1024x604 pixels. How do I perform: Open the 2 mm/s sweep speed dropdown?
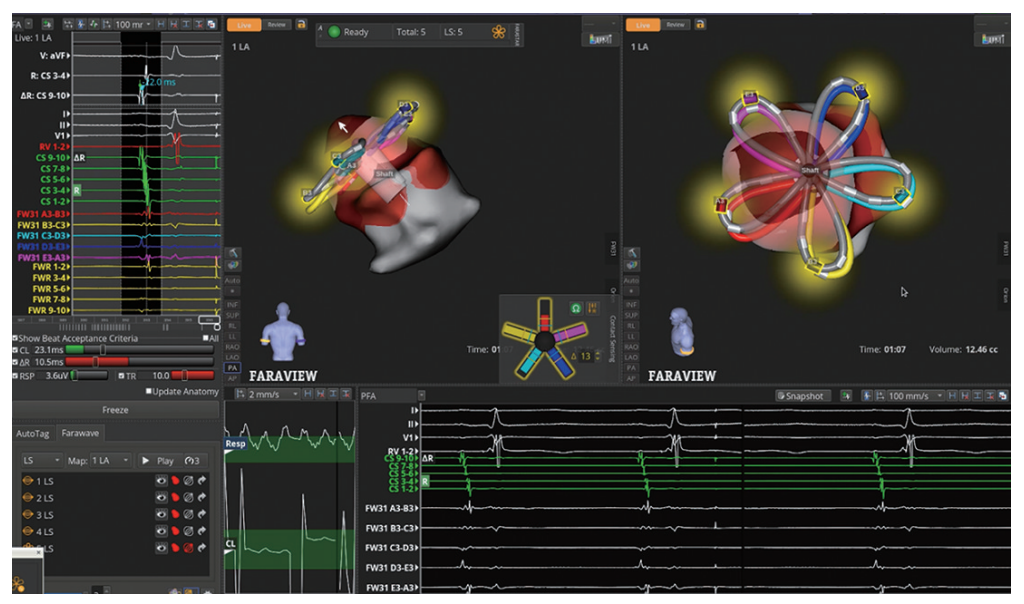[274, 394]
